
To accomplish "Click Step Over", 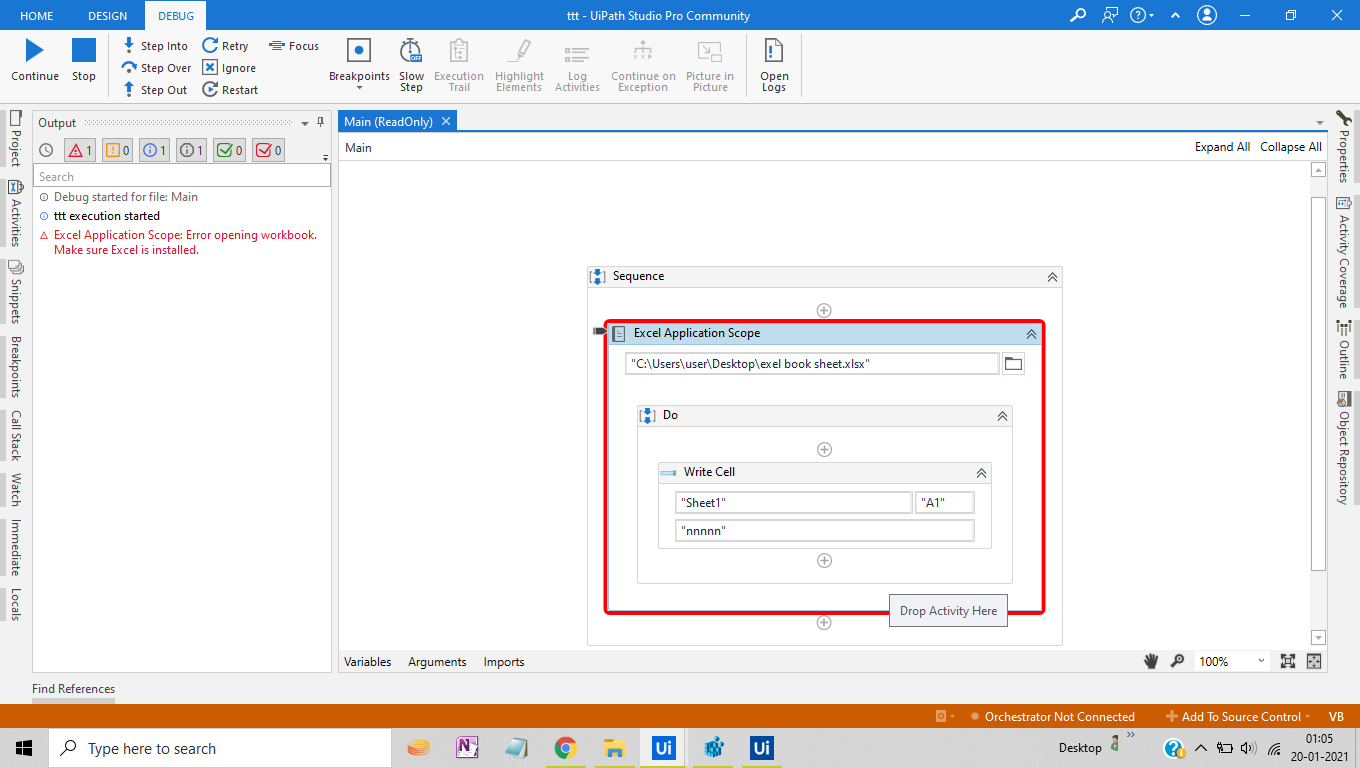I will (156, 68).
